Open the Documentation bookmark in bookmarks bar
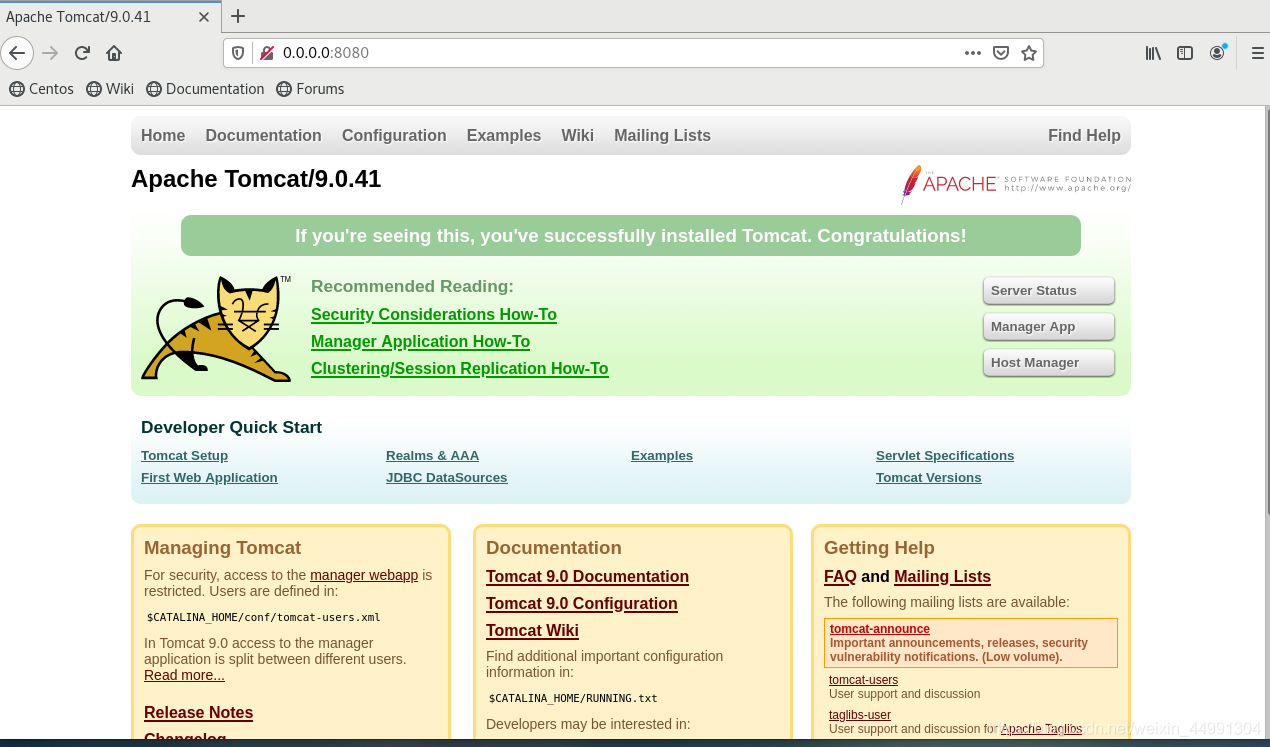Screen dimensions: 1270x747 pyautogui.click(x=205, y=89)
